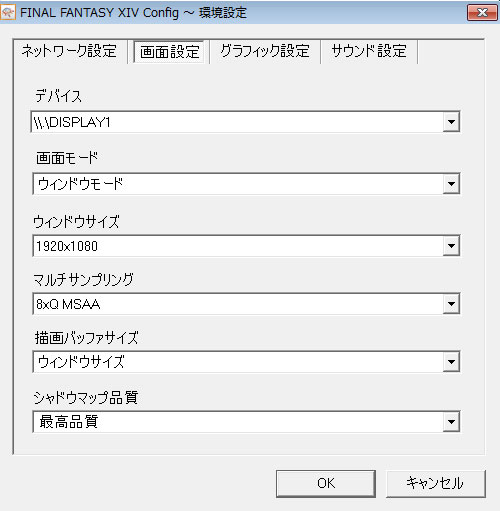Click the キャンセル button

(435, 483)
